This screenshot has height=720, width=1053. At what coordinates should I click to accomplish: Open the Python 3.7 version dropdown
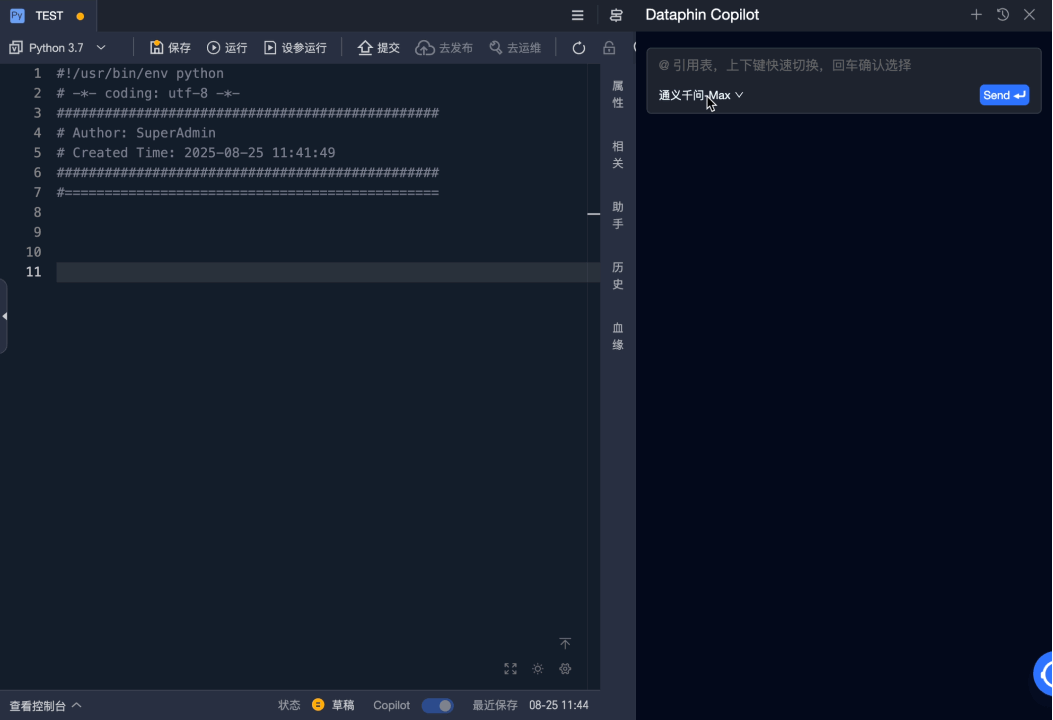tap(57, 48)
